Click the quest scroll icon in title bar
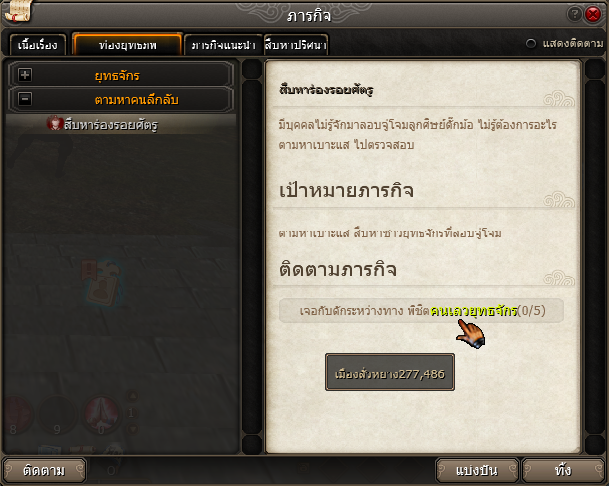 (x=18, y=11)
